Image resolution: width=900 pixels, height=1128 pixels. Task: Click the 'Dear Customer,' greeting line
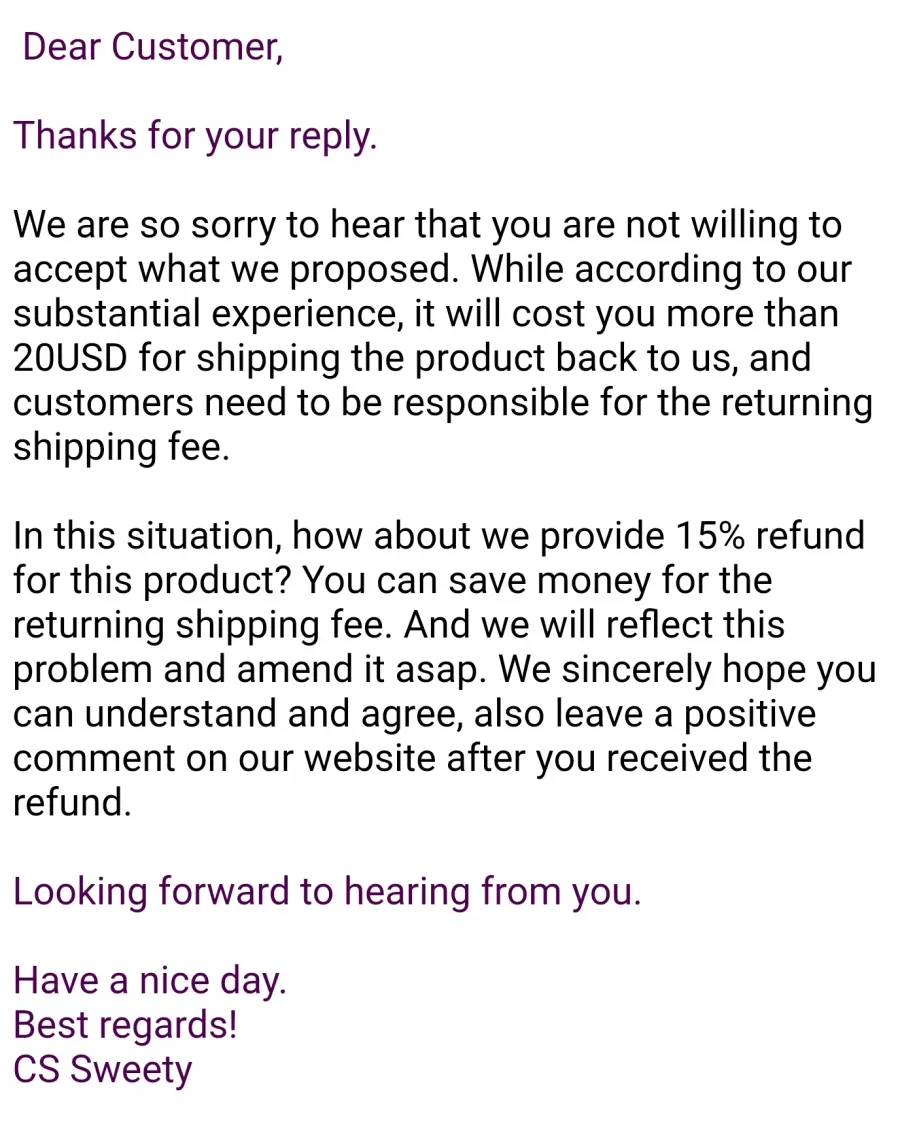point(153,47)
